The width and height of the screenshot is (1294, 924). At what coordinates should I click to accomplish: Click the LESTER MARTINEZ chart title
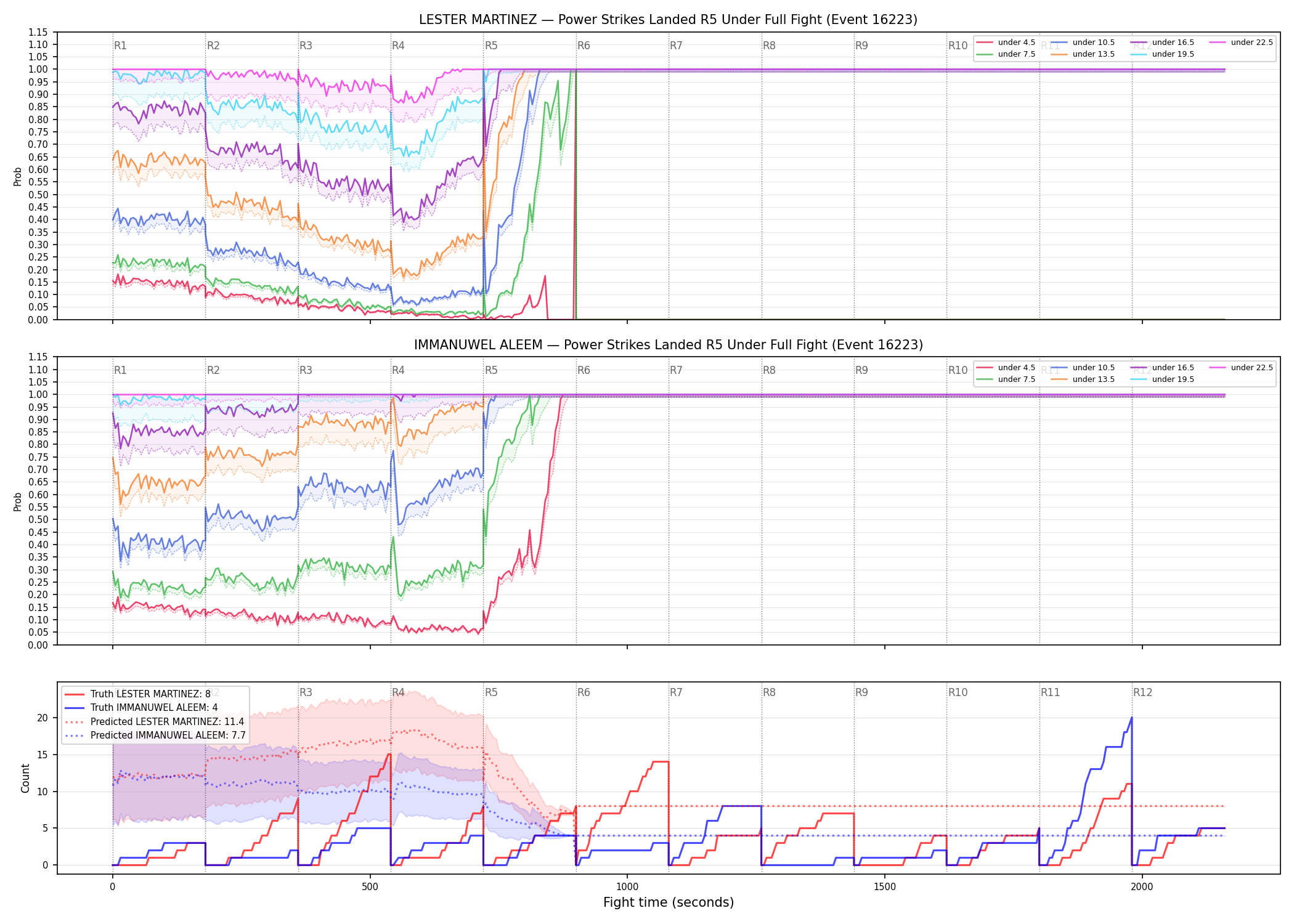[x=668, y=20]
